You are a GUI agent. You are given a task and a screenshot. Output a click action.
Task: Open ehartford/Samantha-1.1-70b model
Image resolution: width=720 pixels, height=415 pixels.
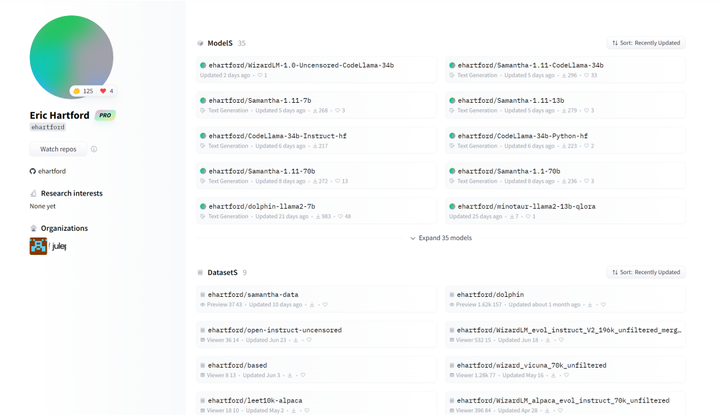coord(565,176)
